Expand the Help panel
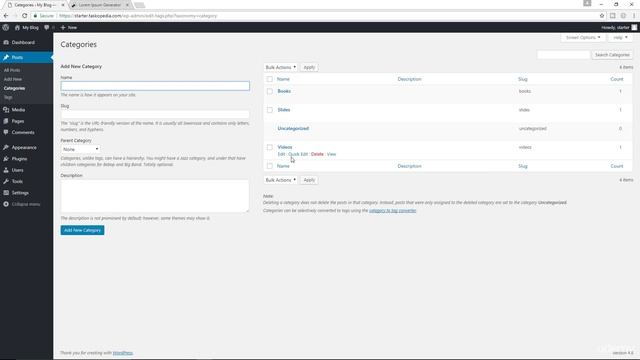 tap(620, 38)
